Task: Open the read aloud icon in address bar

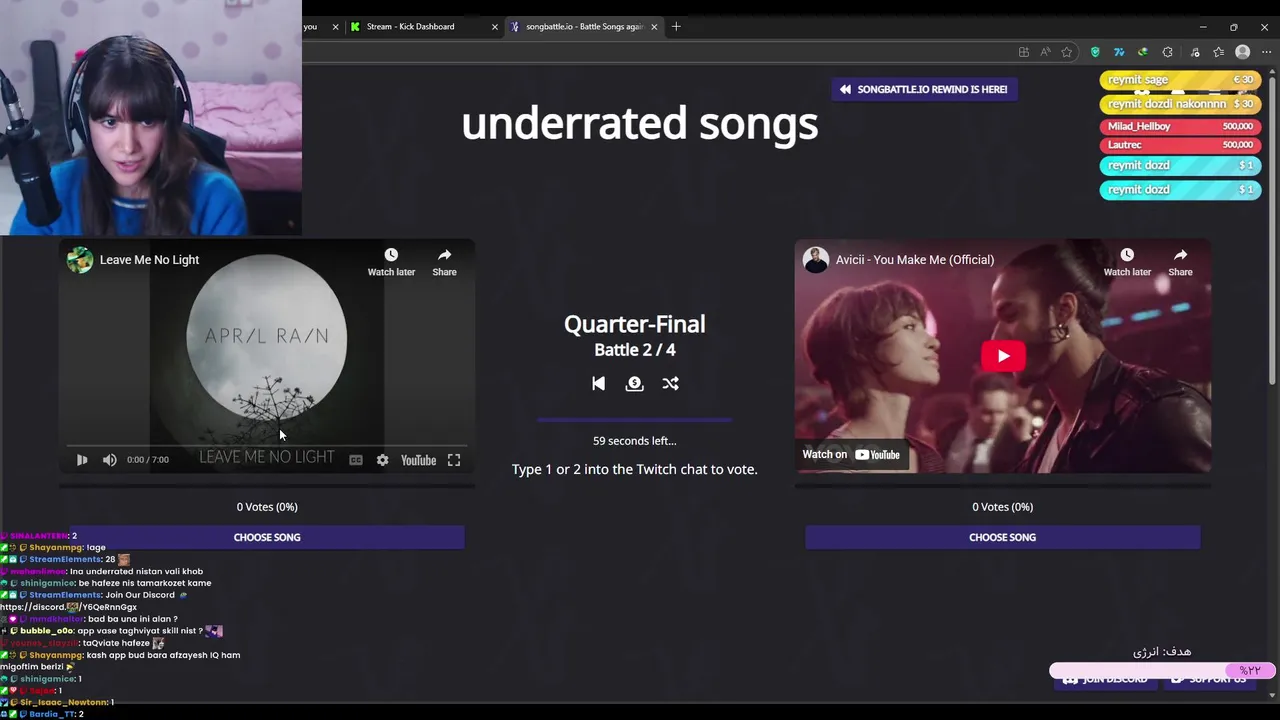Action: [x=1045, y=52]
